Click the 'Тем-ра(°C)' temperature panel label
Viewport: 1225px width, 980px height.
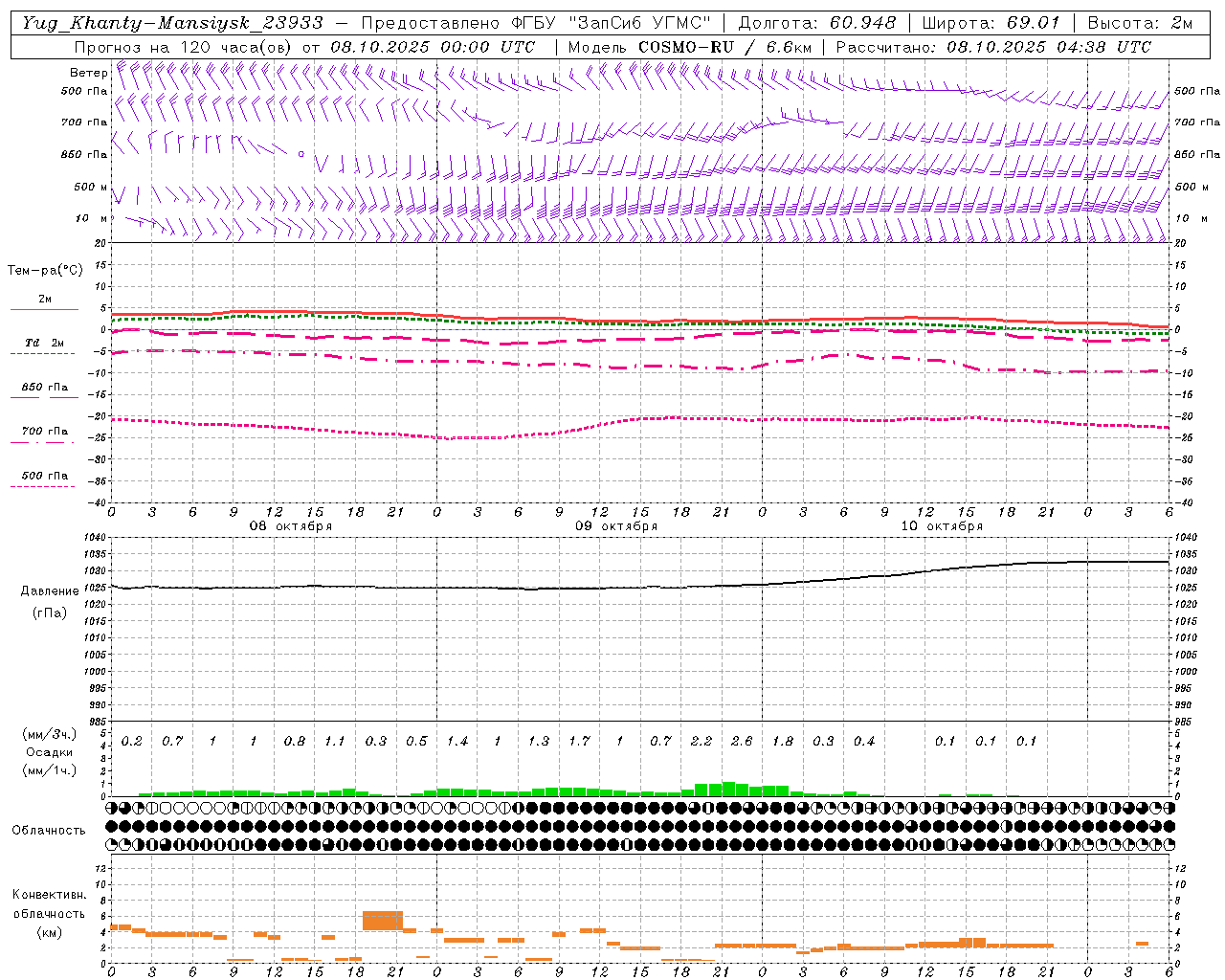tap(45, 271)
